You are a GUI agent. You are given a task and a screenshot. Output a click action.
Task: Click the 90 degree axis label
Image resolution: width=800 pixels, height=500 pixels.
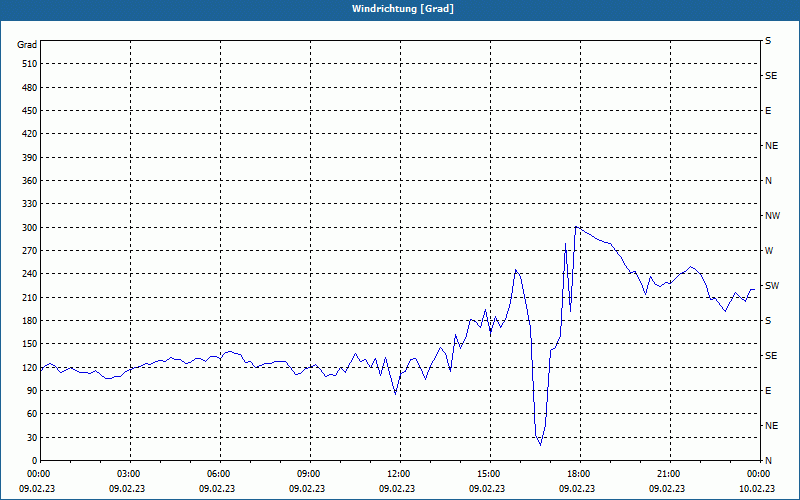[31, 390]
